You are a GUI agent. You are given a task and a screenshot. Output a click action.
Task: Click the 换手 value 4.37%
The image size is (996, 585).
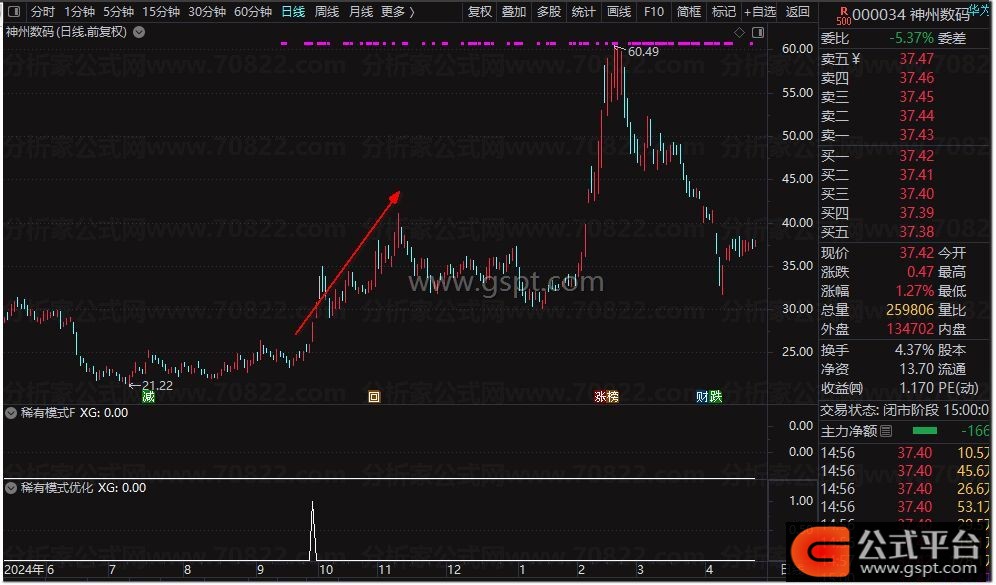(914, 350)
